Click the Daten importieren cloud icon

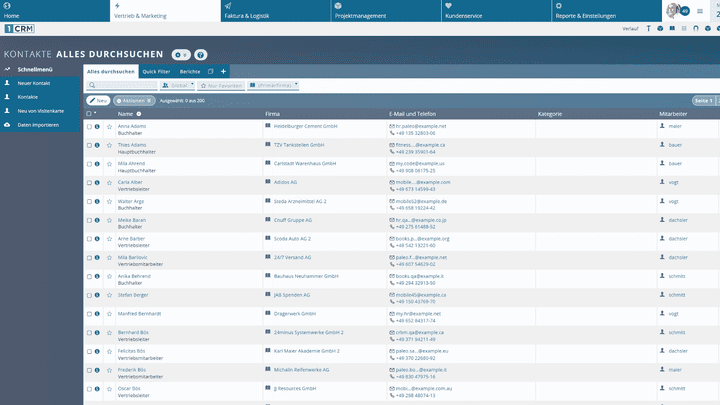pos(7,125)
